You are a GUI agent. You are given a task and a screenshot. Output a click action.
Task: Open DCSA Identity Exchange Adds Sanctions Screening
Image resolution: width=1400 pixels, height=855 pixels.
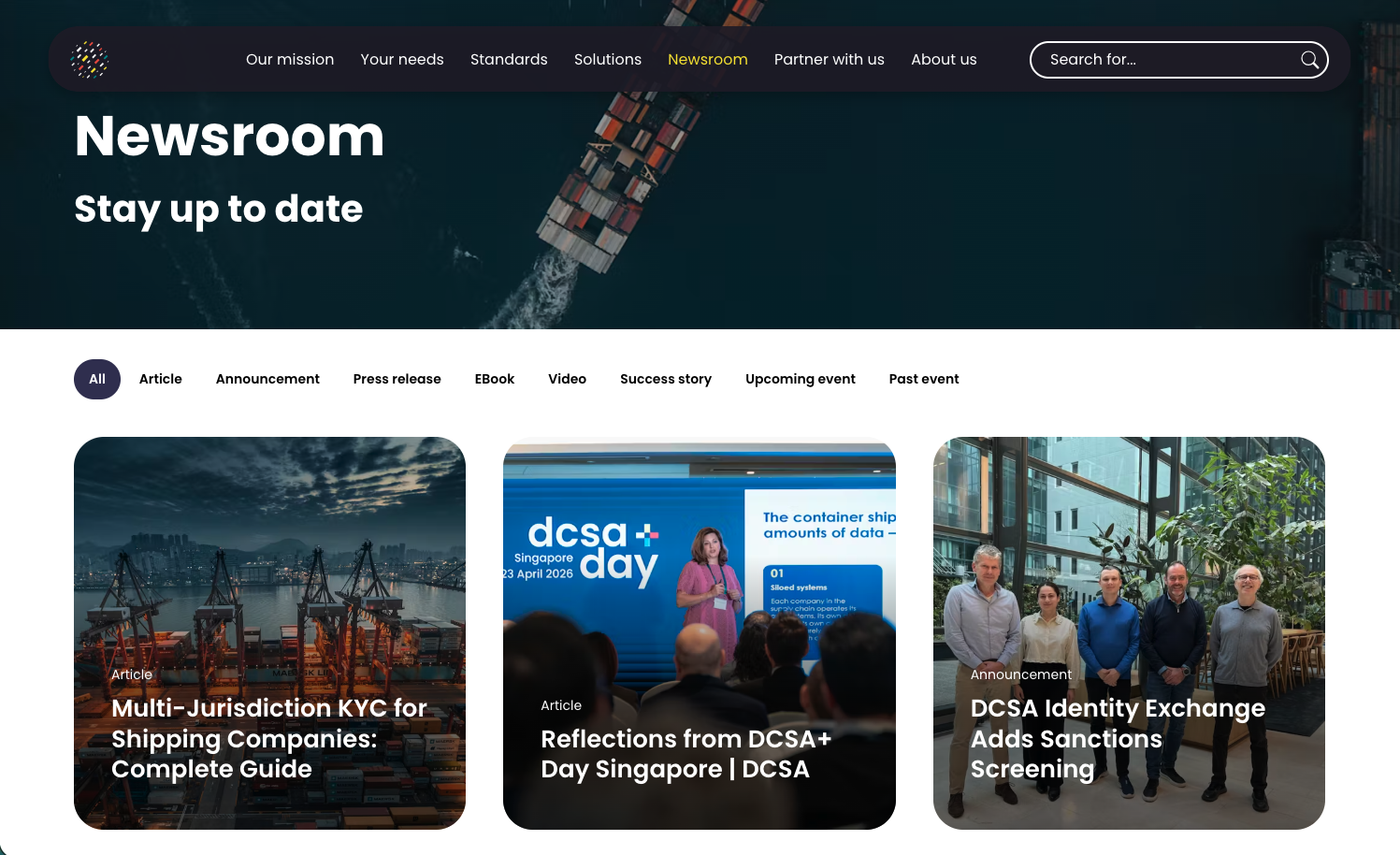1118,738
